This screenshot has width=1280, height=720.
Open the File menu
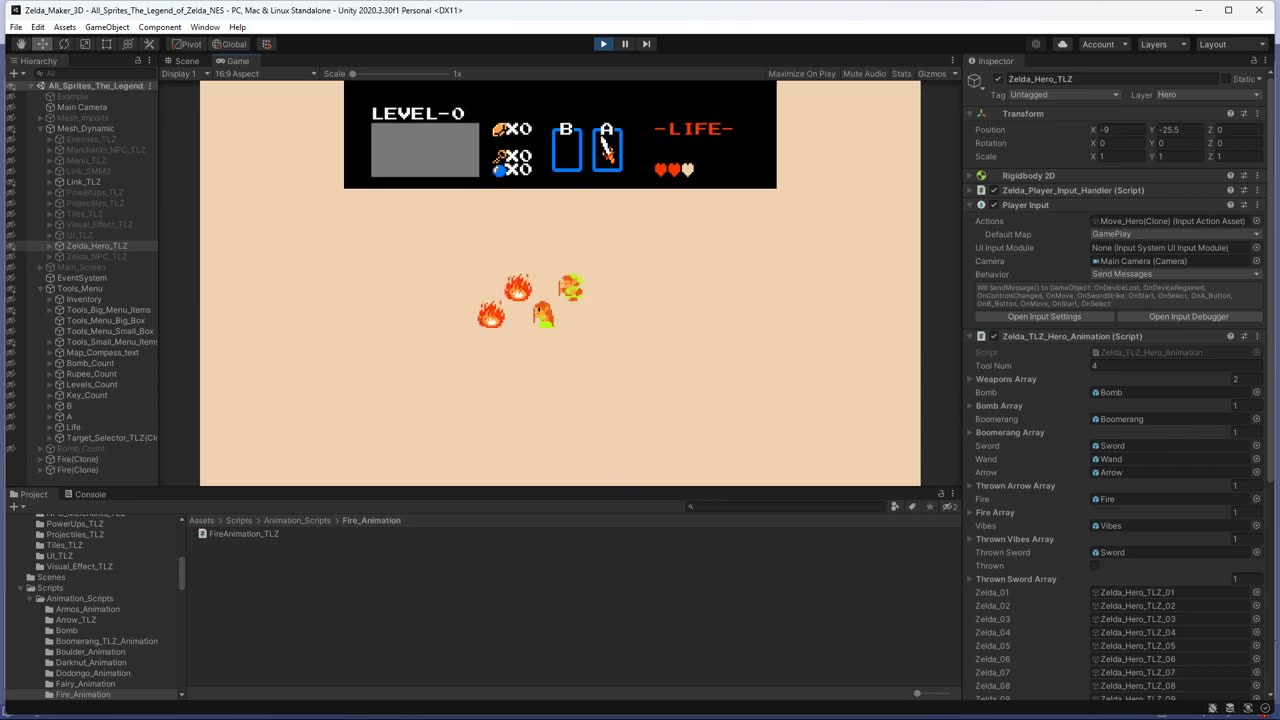[x=16, y=27]
